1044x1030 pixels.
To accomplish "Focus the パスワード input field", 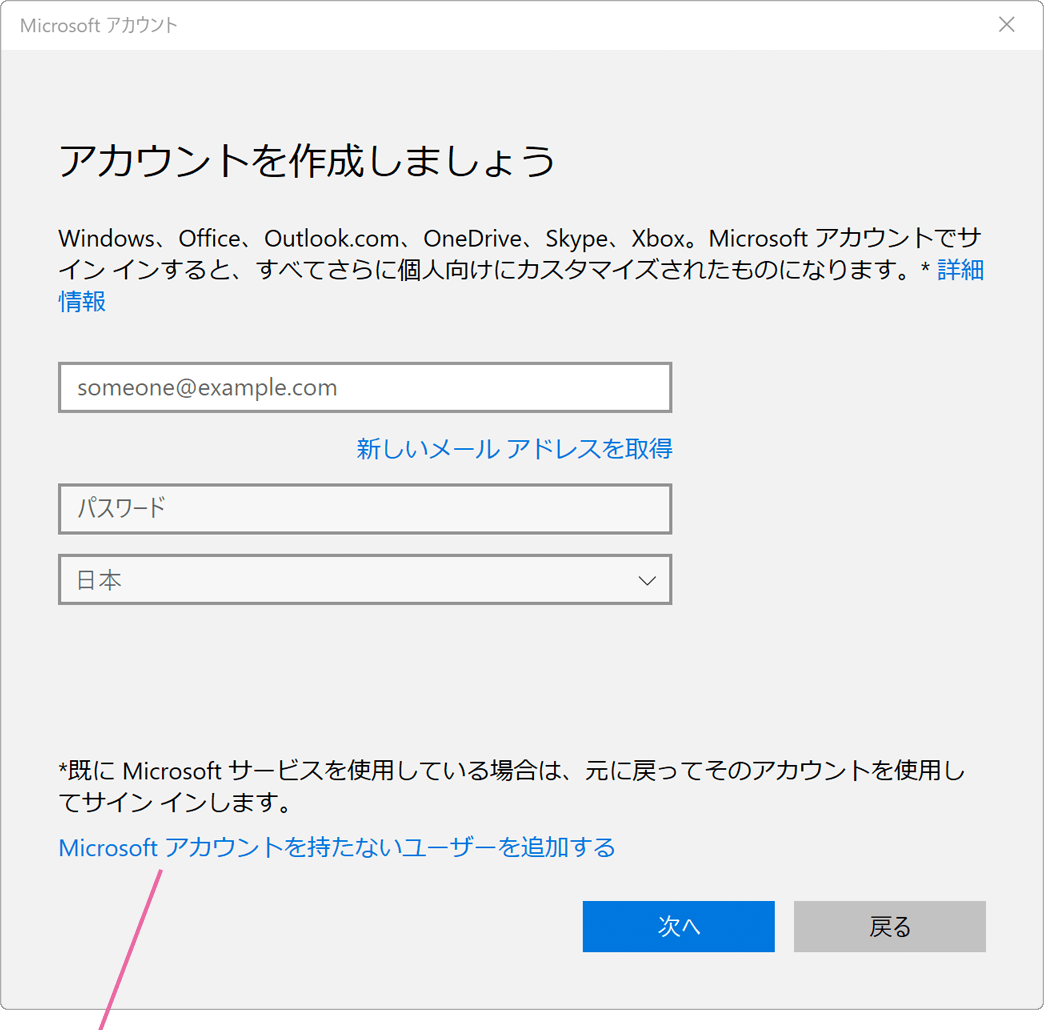I will point(365,509).
